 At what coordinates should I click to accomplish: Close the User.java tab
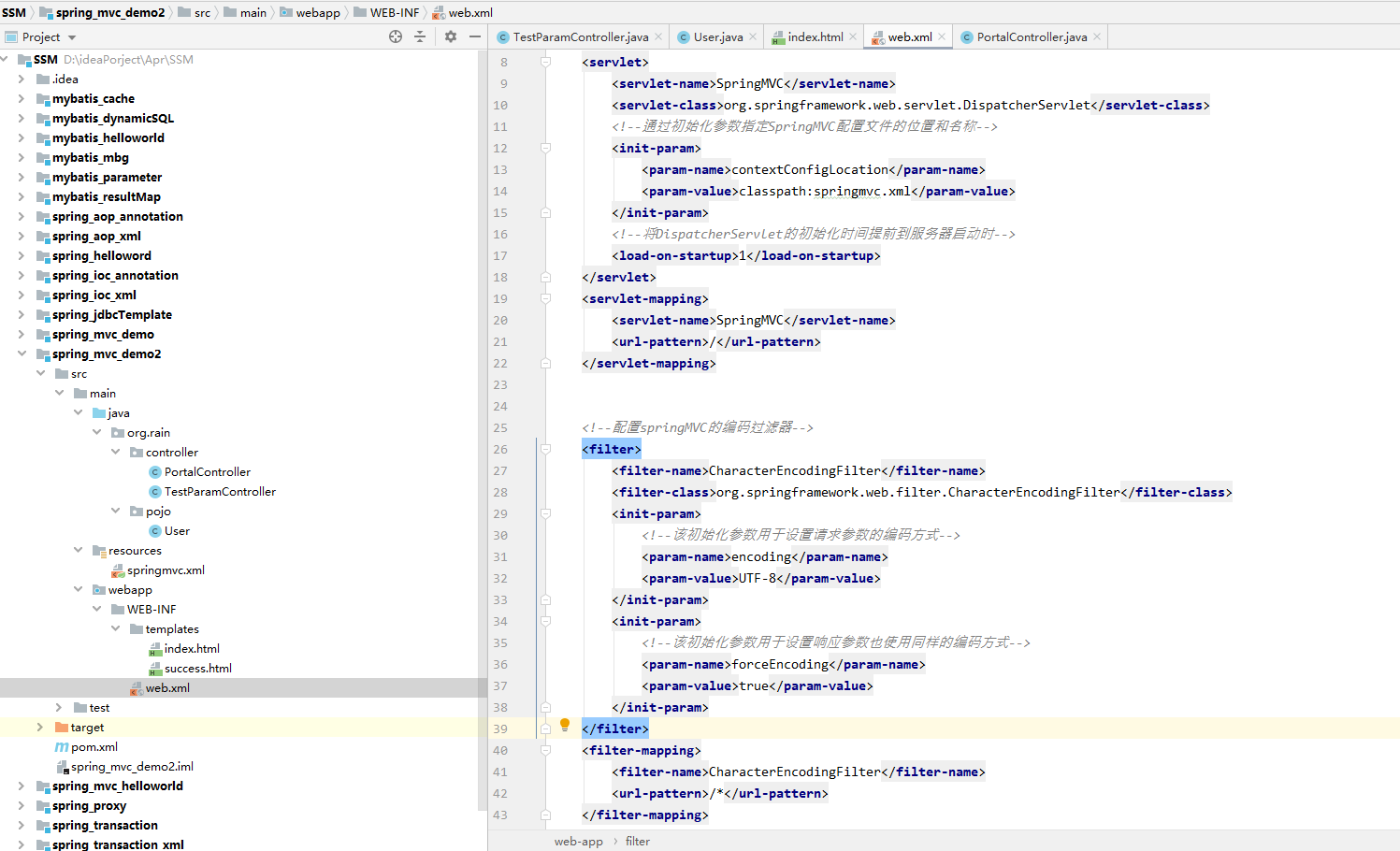click(x=753, y=36)
